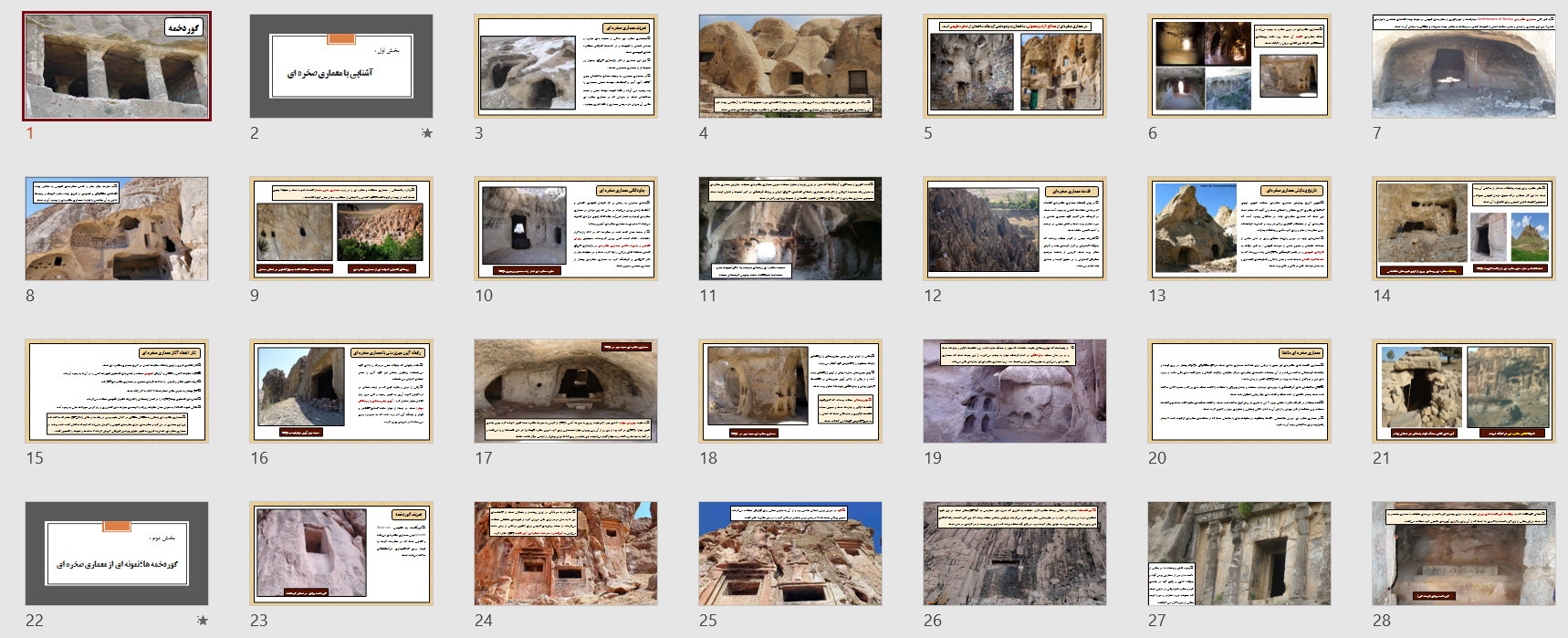Choose slide 6 with four cave interior photos

click(1239, 66)
